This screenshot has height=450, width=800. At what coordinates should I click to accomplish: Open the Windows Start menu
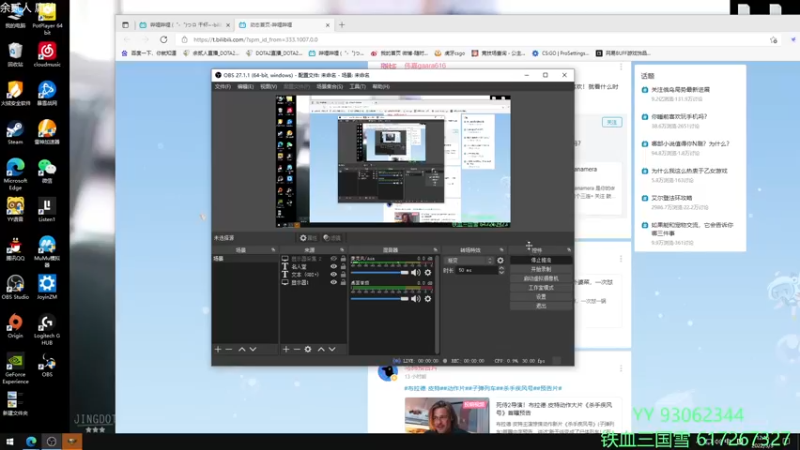[10, 442]
